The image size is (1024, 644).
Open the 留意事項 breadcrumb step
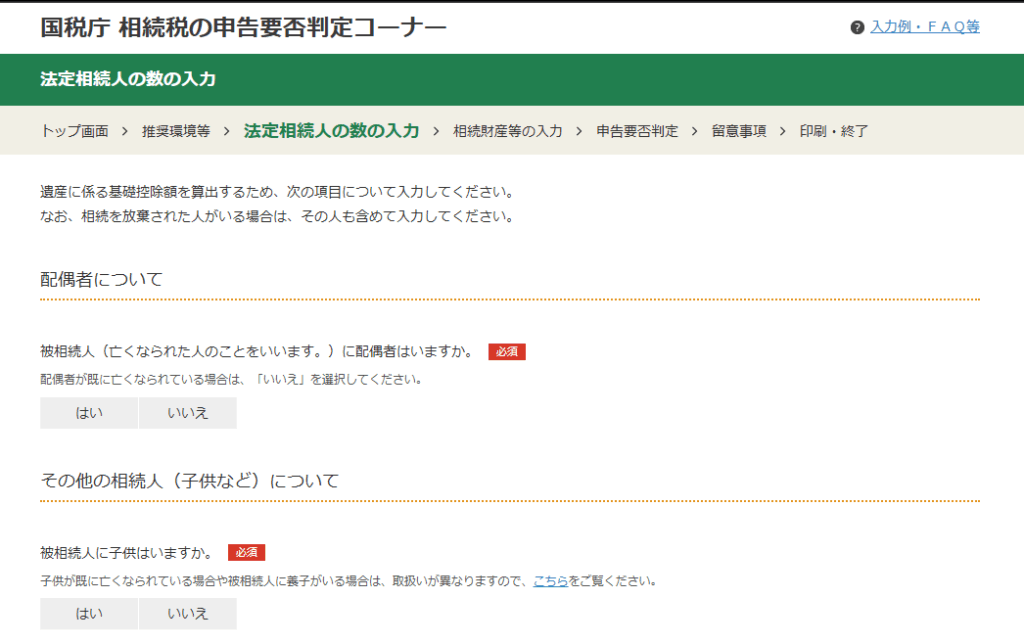[x=739, y=131]
